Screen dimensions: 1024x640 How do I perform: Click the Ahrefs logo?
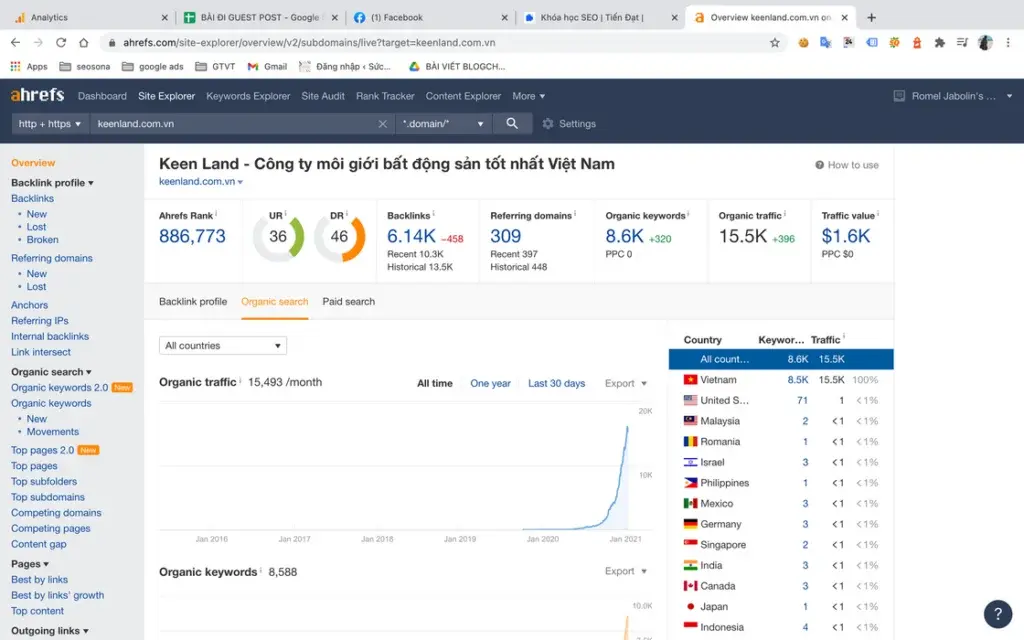click(37, 96)
